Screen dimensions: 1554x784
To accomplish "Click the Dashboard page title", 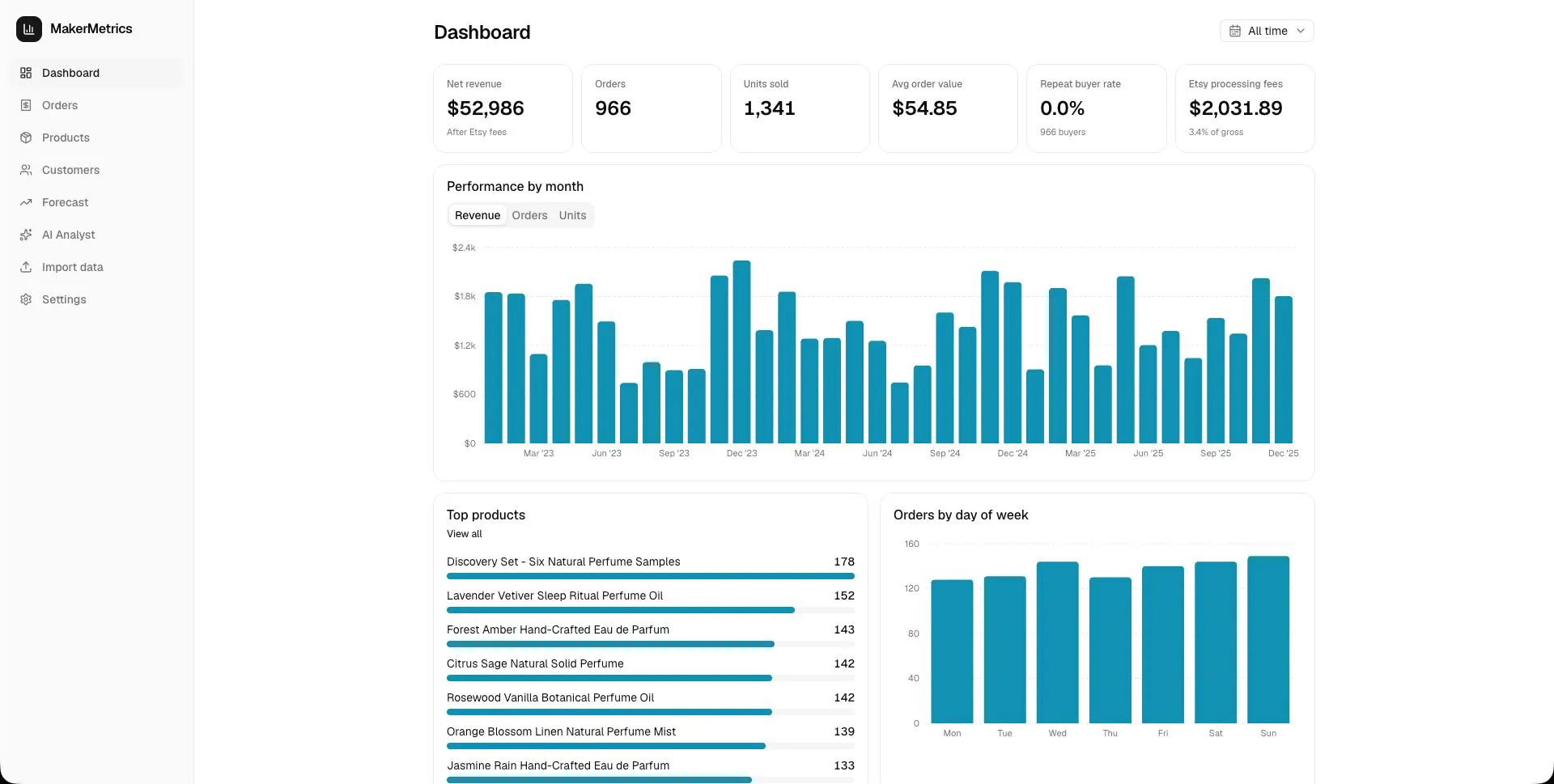I will pyautogui.click(x=482, y=32).
